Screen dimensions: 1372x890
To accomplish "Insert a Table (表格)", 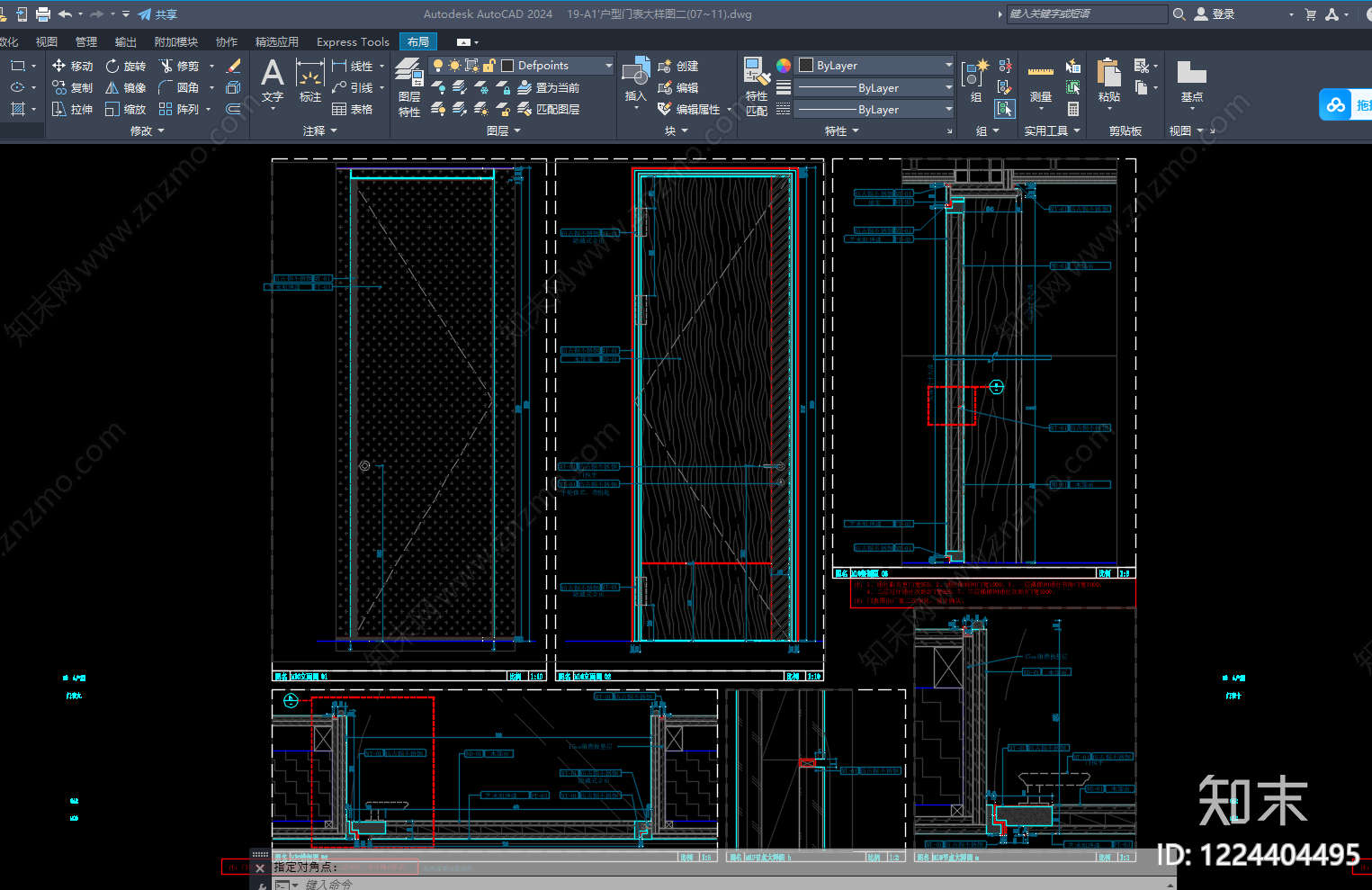I will 353,109.
